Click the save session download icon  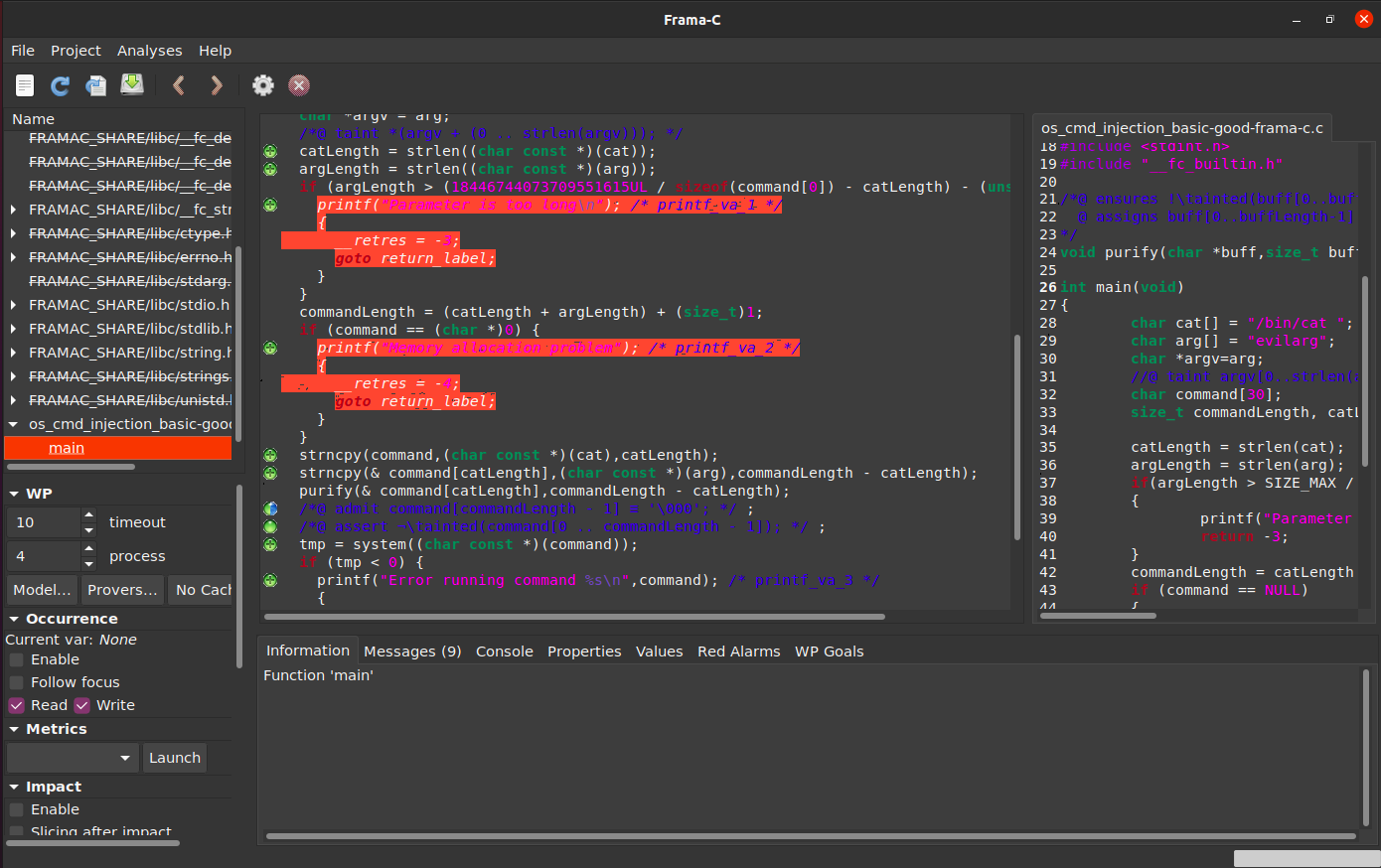click(x=132, y=85)
